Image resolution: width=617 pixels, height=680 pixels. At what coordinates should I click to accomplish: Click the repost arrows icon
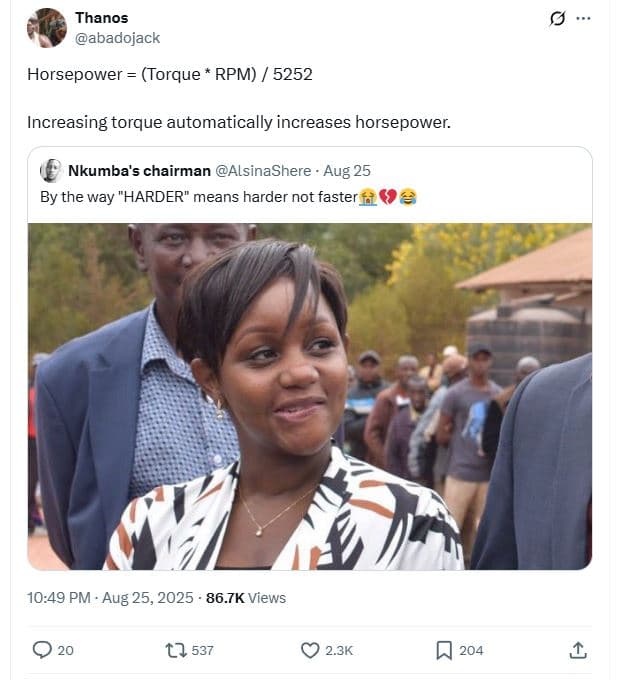pos(176,650)
